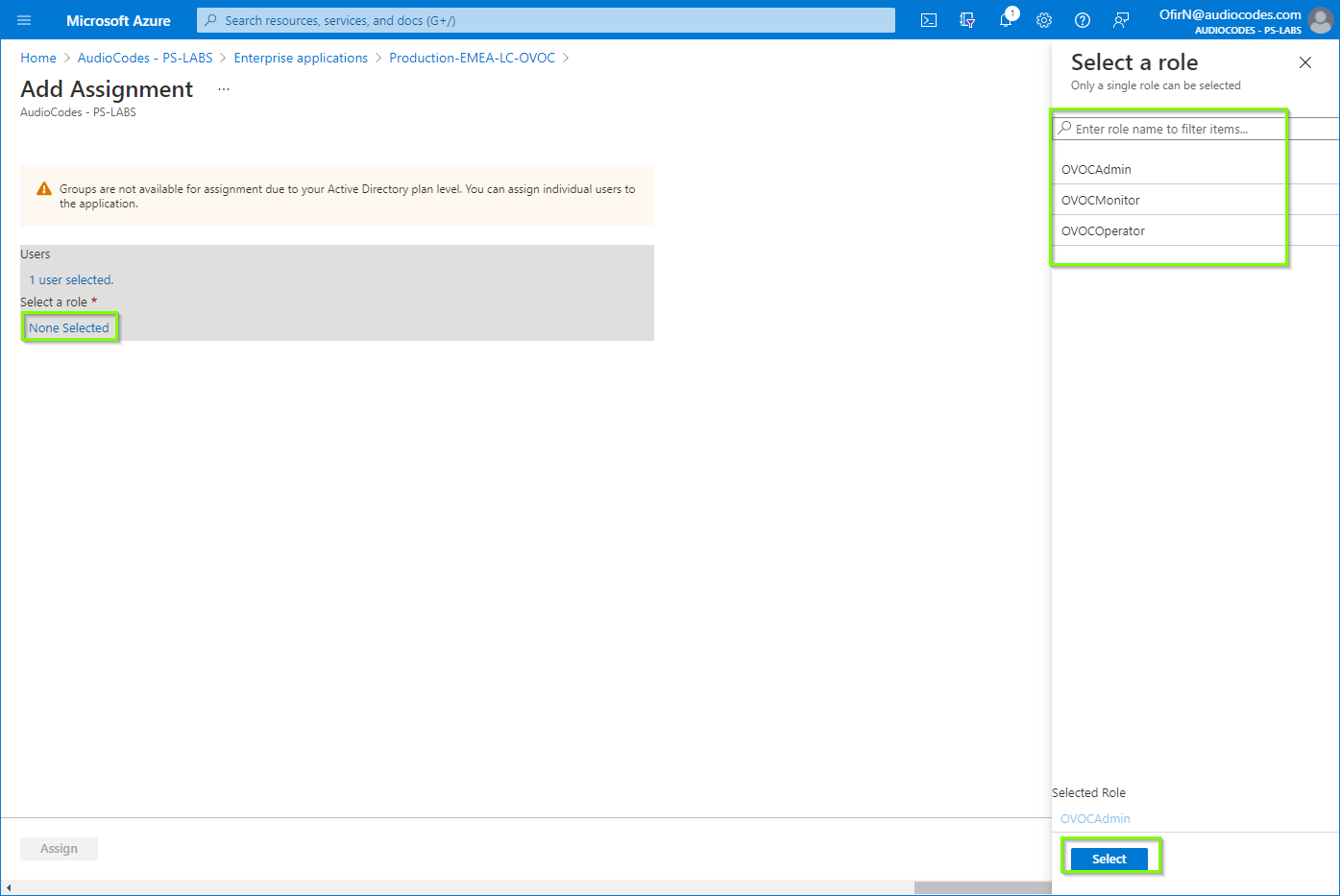Go to Home breadcrumb
Screen dimensions: 1340x896
38,58
